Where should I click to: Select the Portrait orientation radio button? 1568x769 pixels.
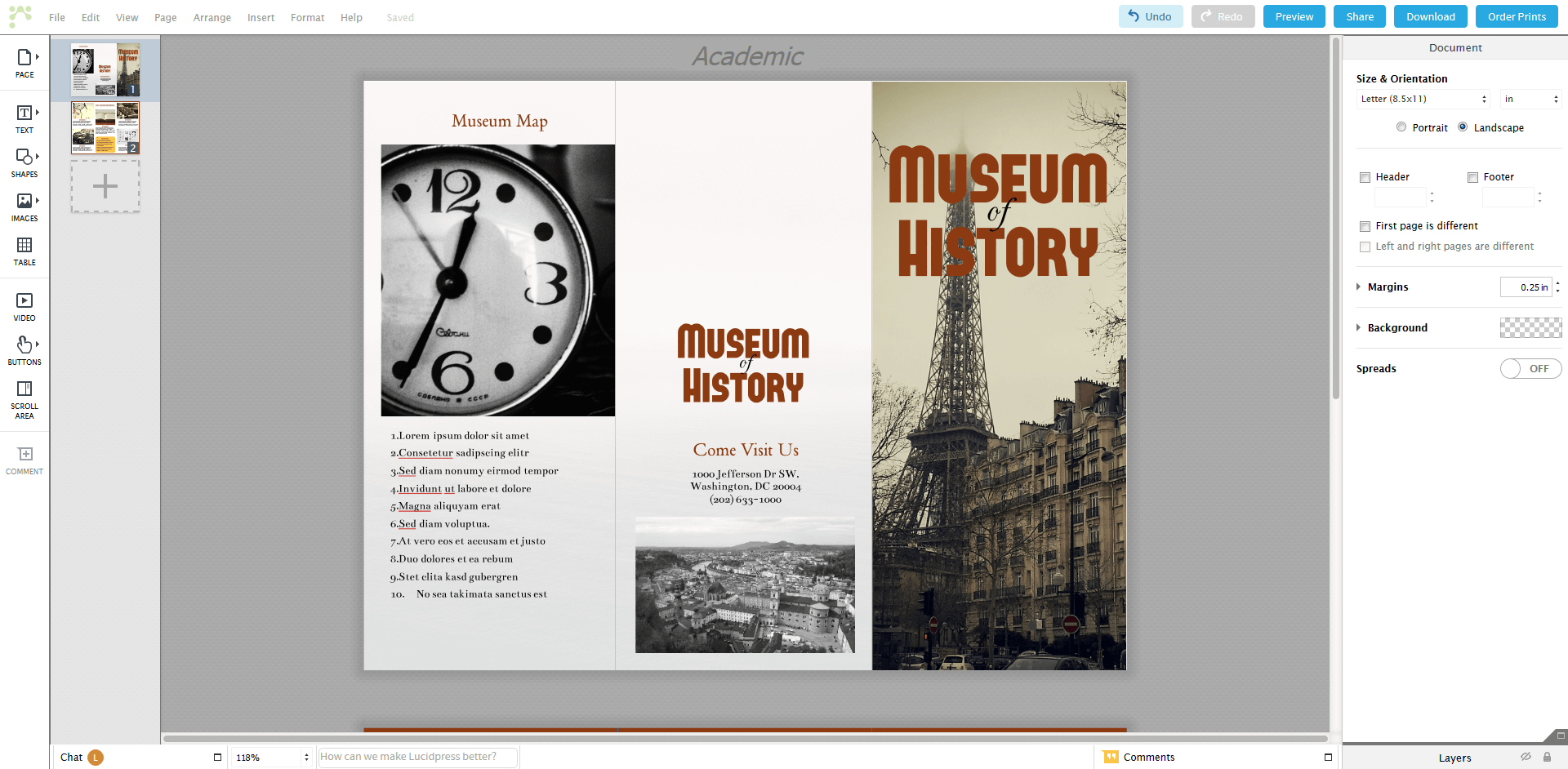pos(1401,127)
